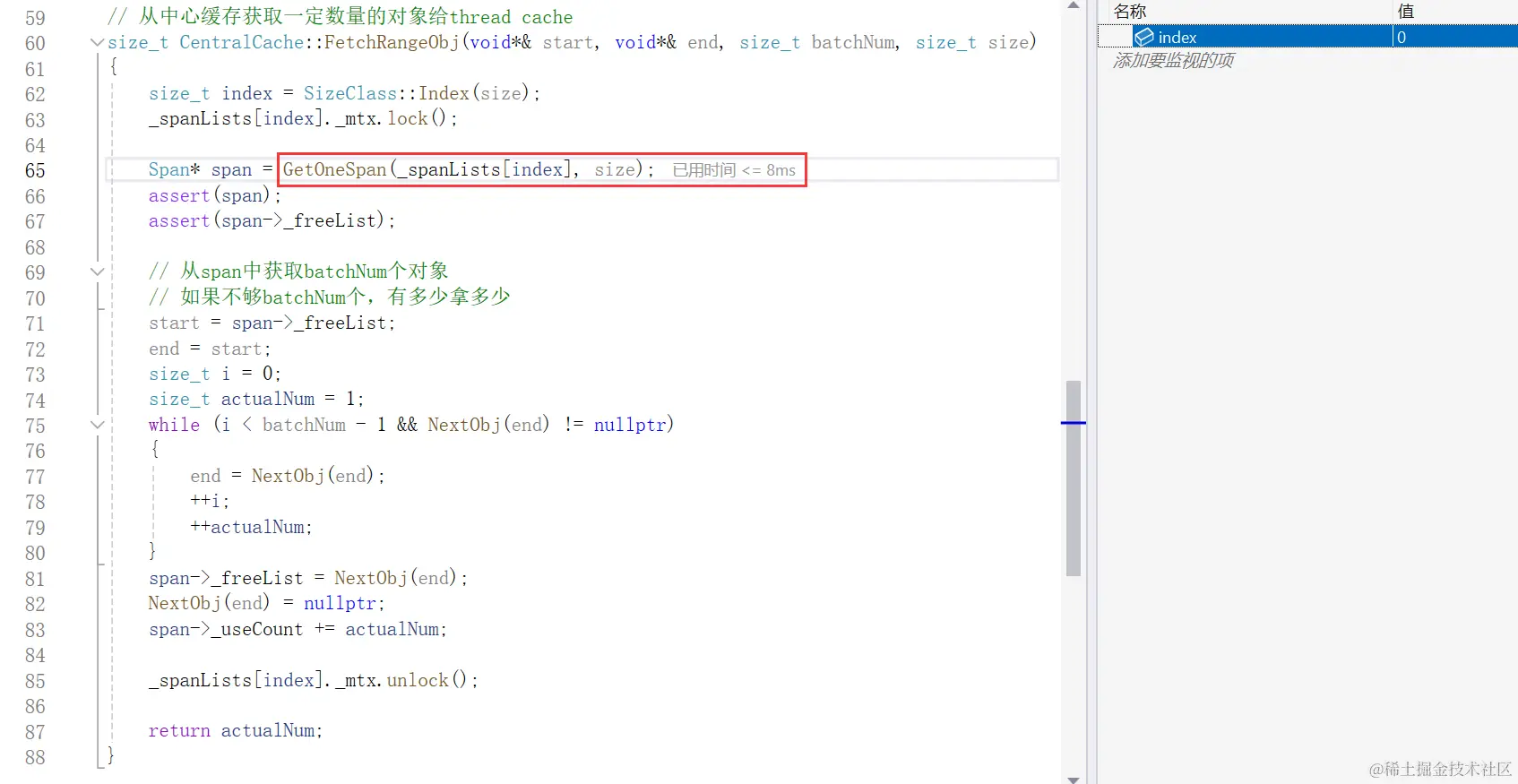Click line number 75 in the gutter
Image resolution: width=1518 pixels, height=784 pixels.
35,426
